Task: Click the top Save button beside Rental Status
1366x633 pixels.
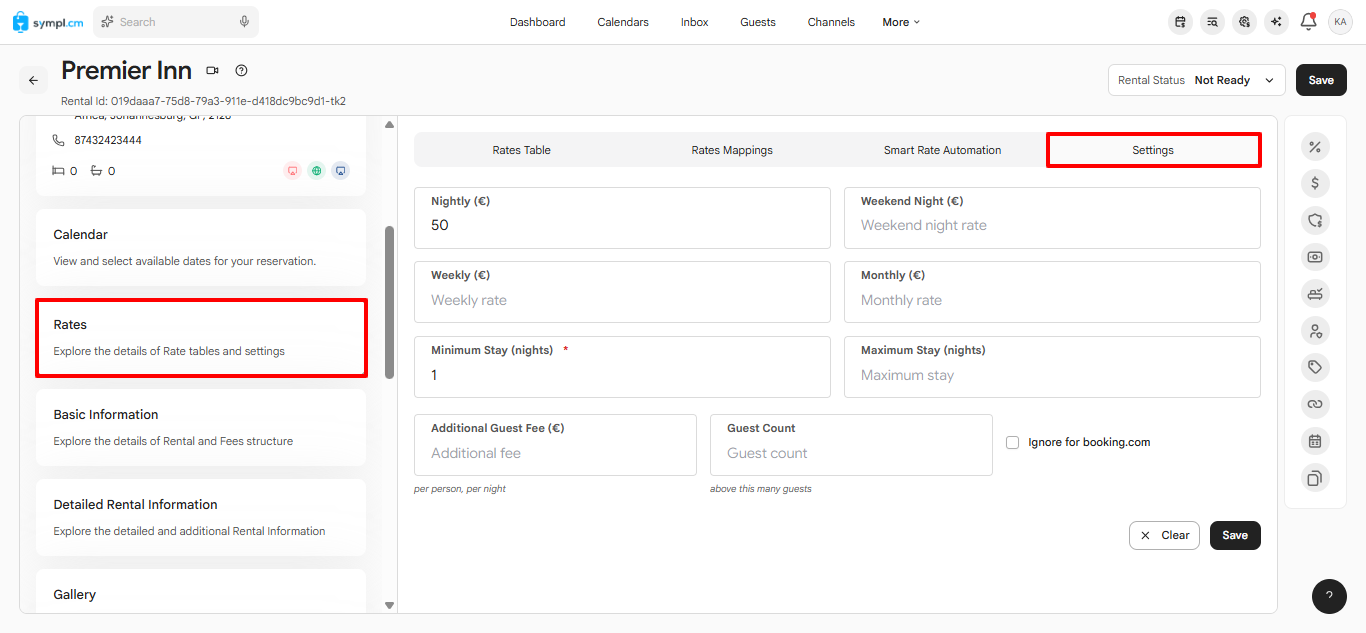Action: 1321,80
